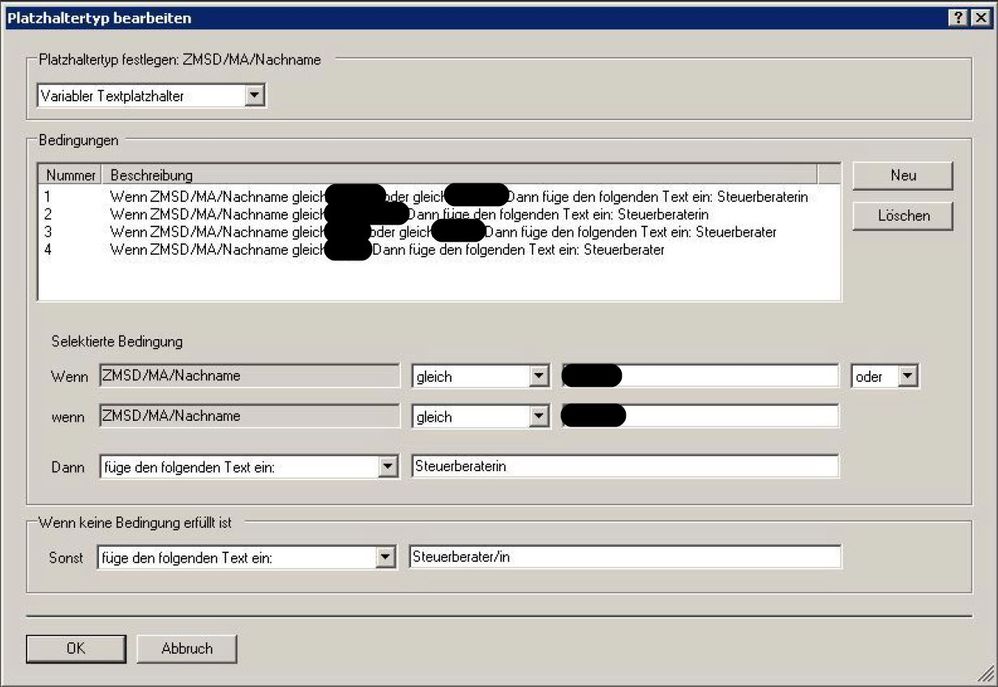
Task: Open the Dann action dropdown
Action: [388, 467]
